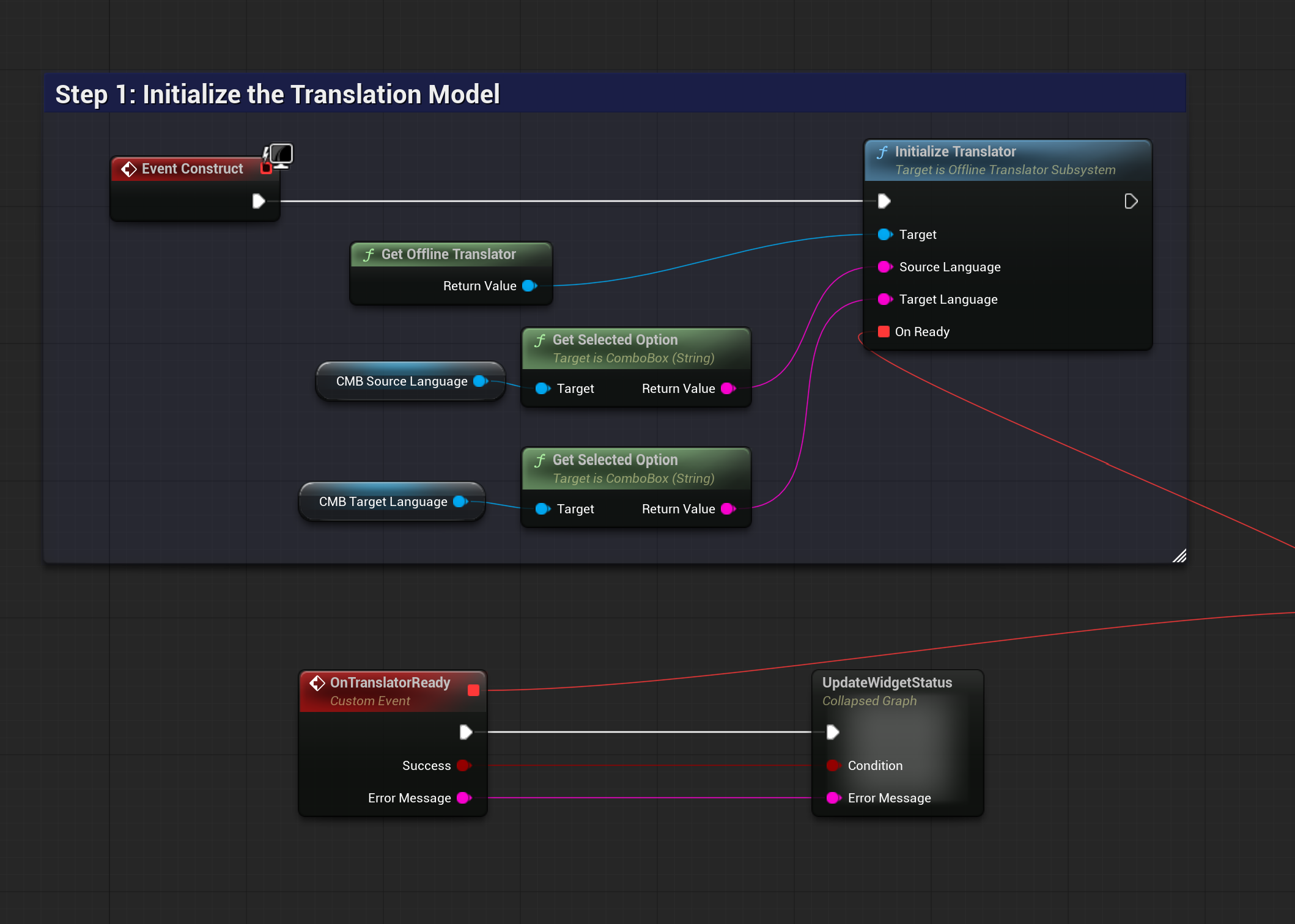Image resolution: width=1295 pixels, height=924 pixels.
Task: Click the 'Collapsed Graph' subtitle text
Action: click(x=869, y=701)
